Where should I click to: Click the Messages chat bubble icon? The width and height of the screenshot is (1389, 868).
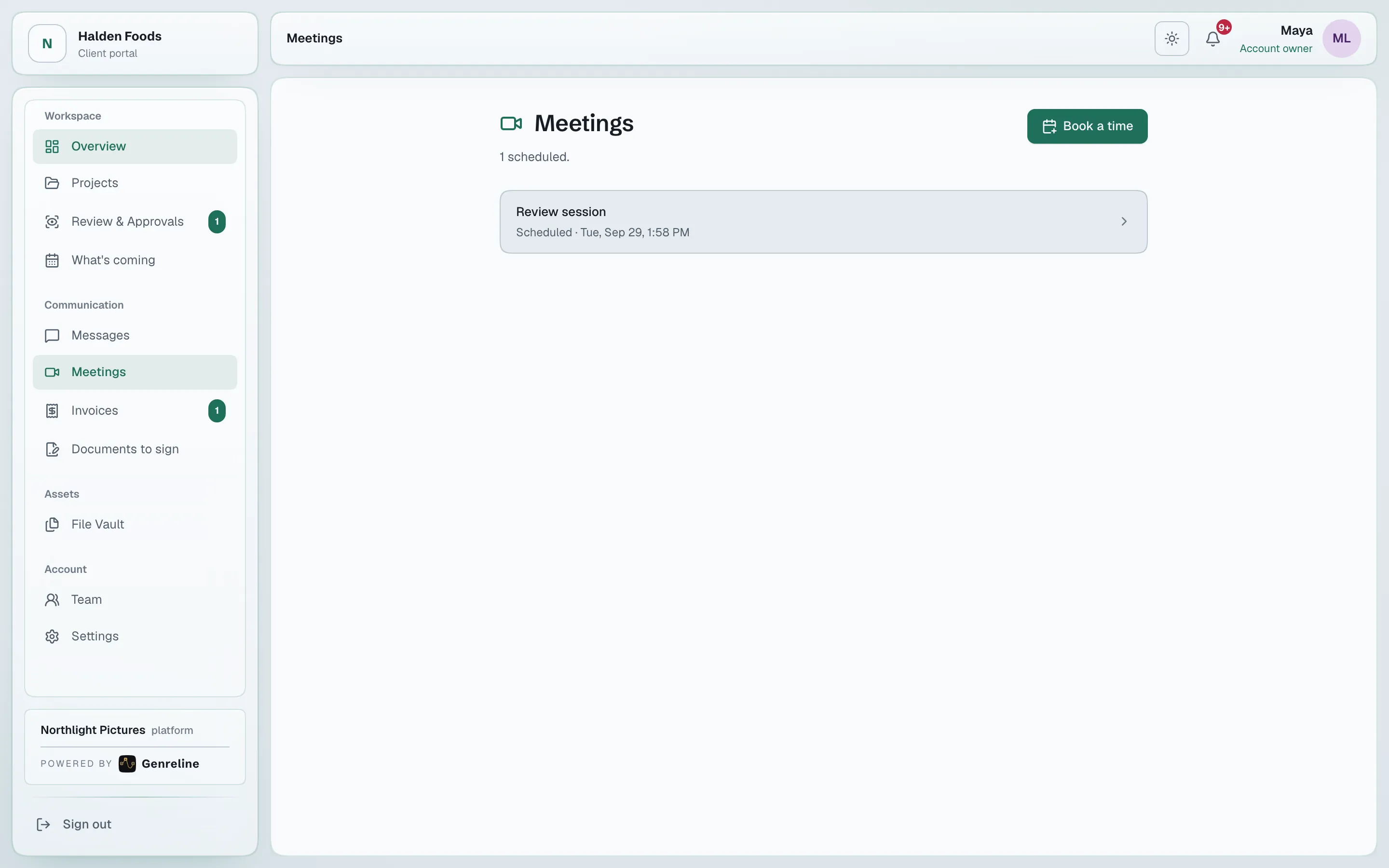[x=52, y=335]
